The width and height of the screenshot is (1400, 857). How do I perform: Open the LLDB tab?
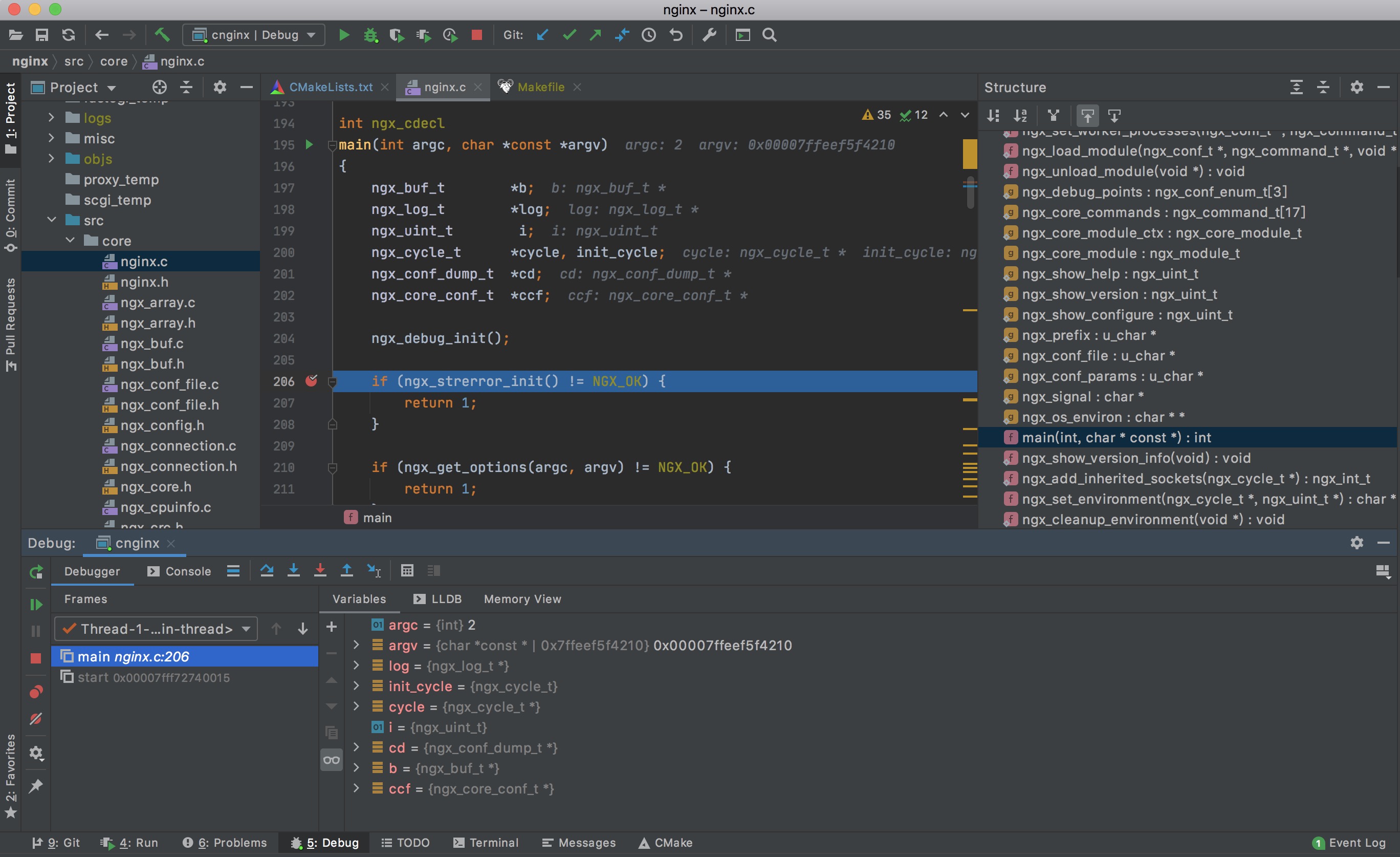coord(437,599)
